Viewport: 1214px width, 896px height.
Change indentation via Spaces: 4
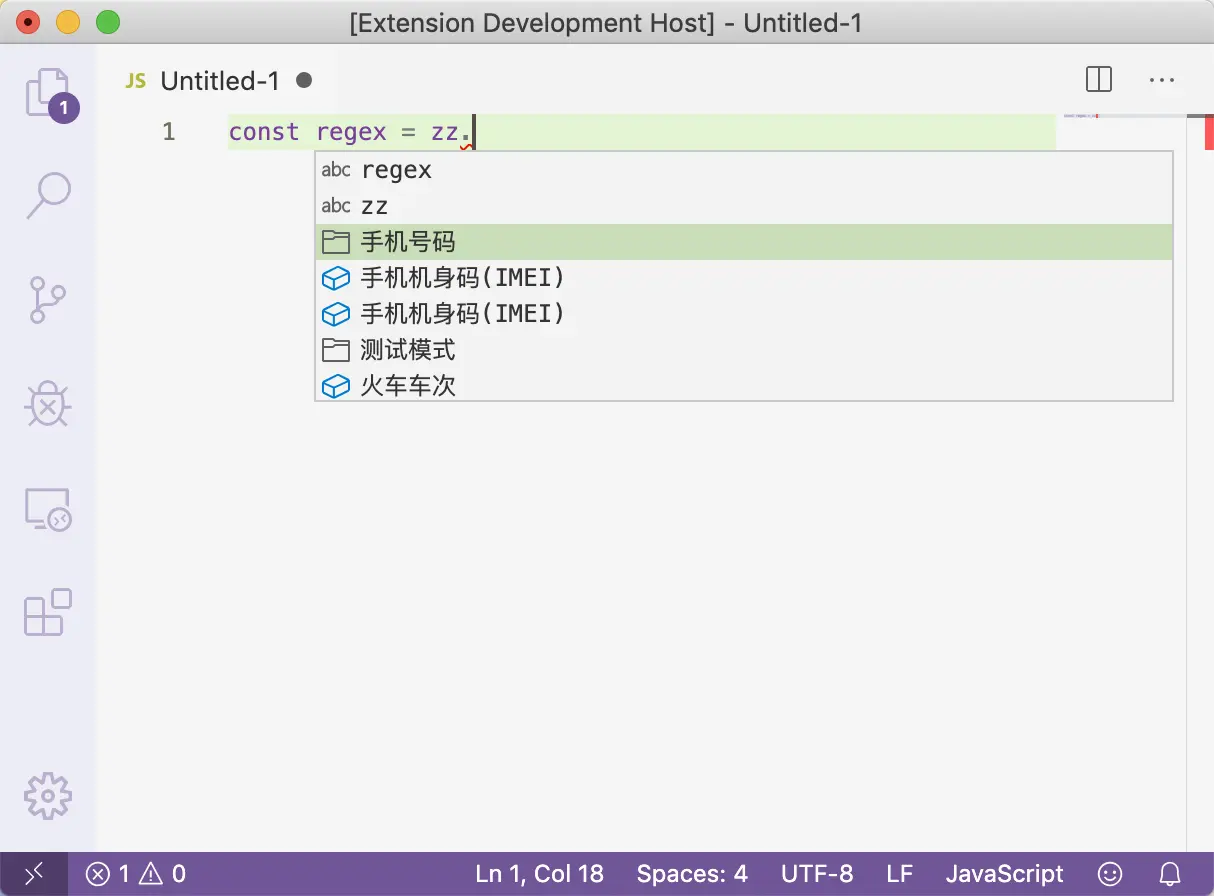click(692, 874)
